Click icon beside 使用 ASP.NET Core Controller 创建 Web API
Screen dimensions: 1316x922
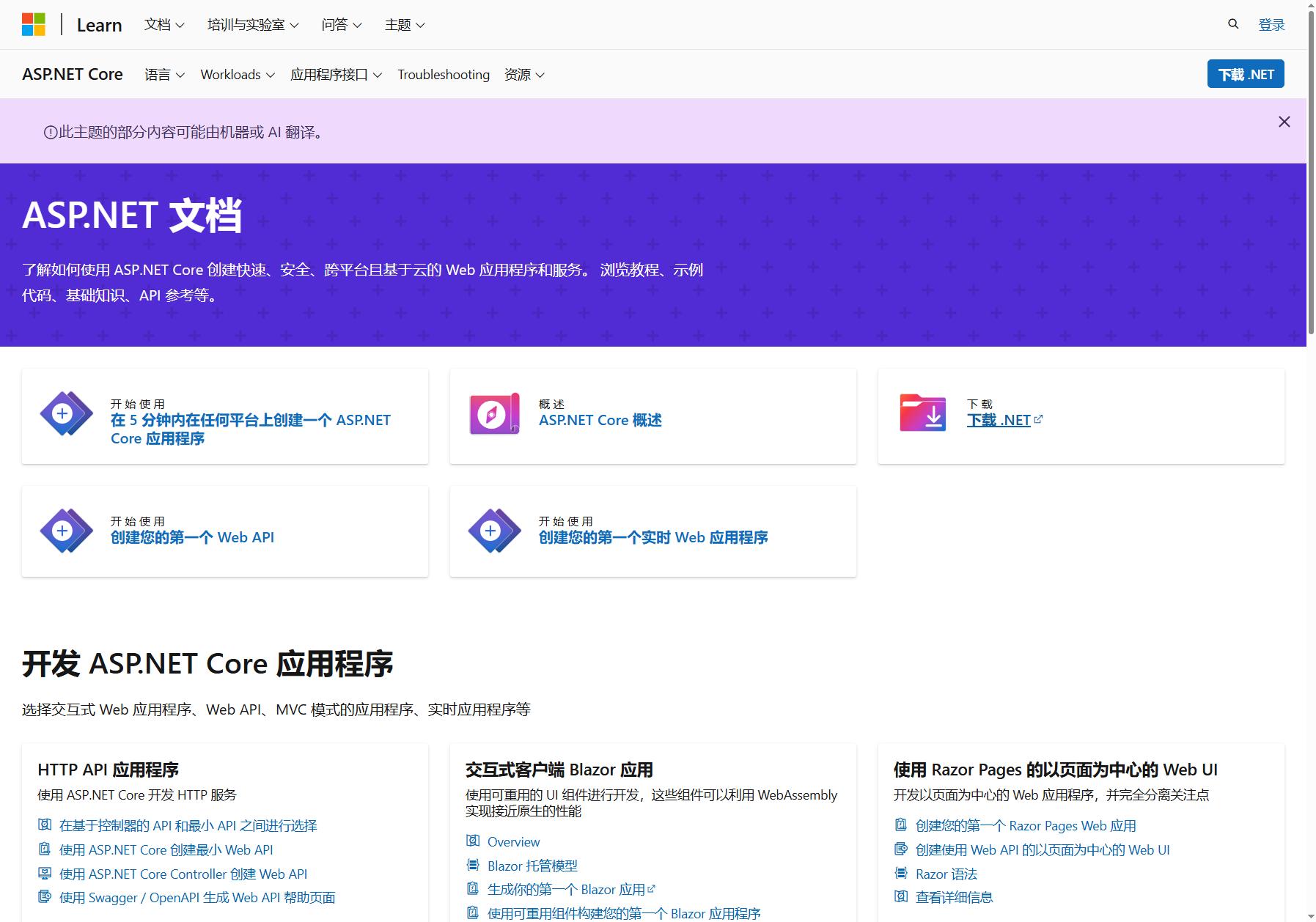45,873
